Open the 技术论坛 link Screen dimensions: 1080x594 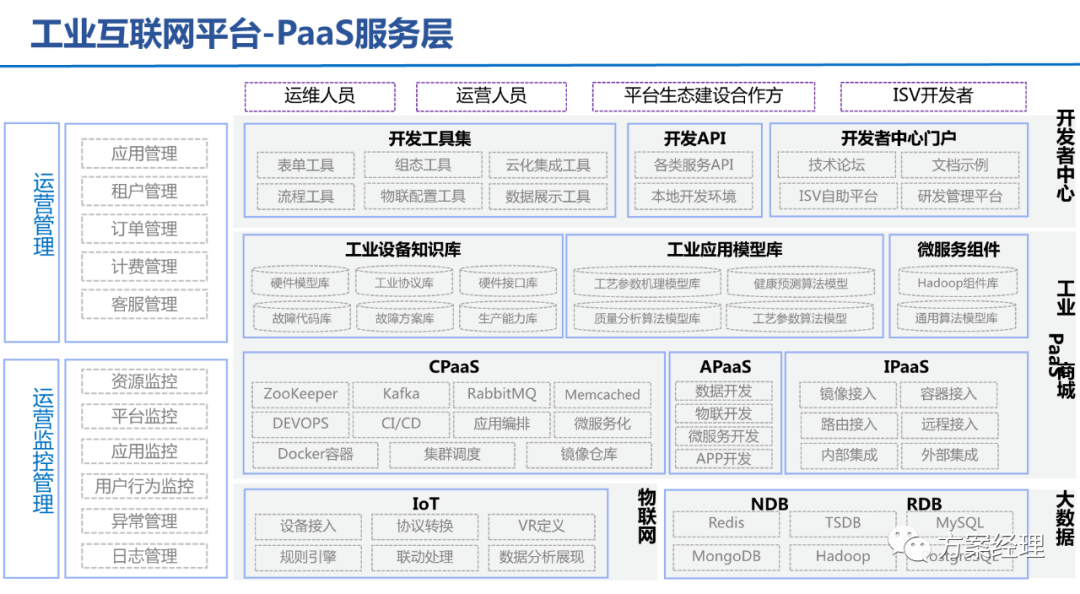click(x=837, y=164)
